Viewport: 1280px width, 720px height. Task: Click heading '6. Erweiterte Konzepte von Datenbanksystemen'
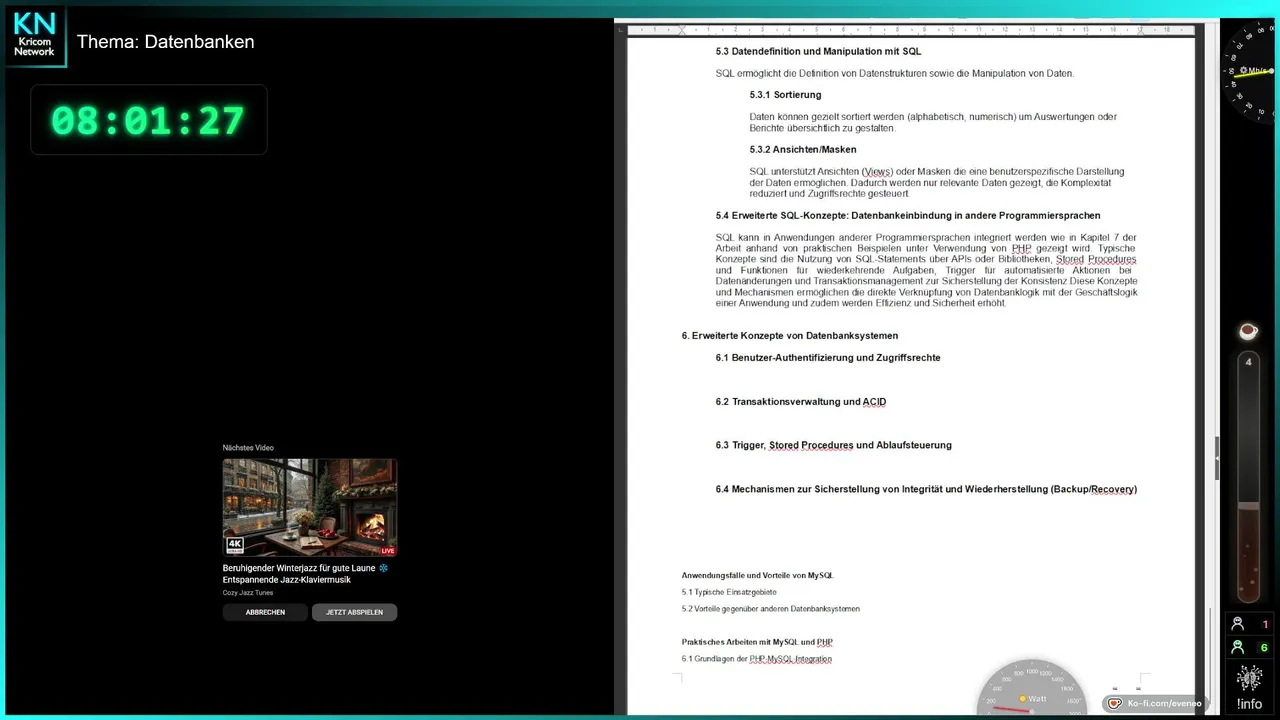tap(790, 336)
